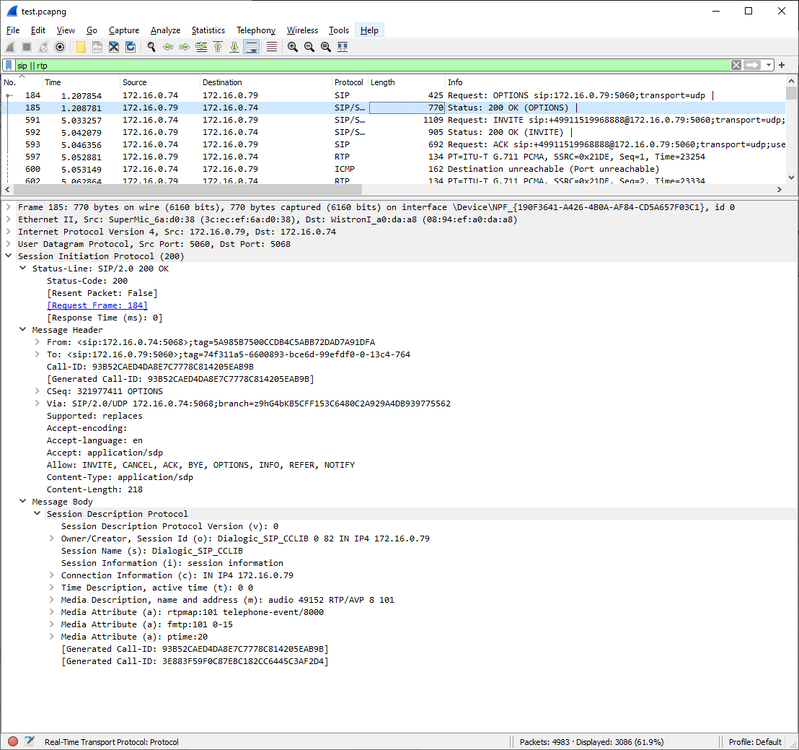This screenshot has height=750, width=799.
Task: Expand the From: header field
Action: click(x=37, y=342)
